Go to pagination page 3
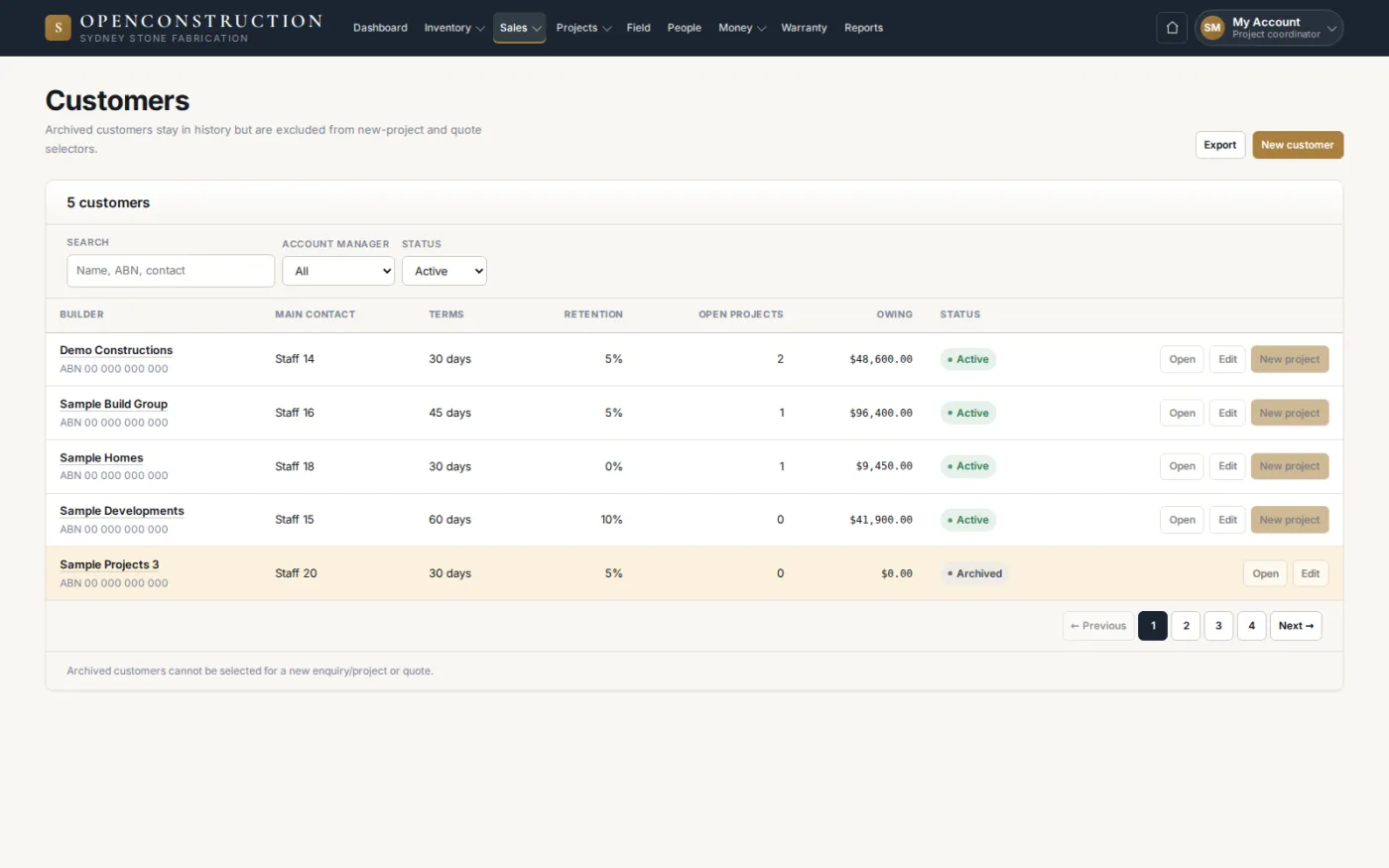1389x868 pixels. tap(1218, 626)
